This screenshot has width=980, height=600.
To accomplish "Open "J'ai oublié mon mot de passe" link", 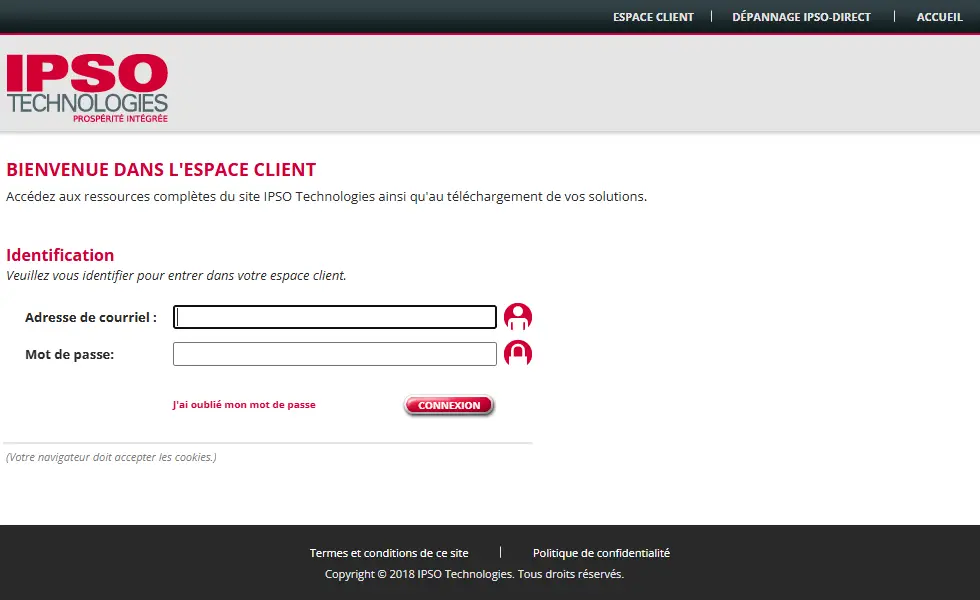I will (244, 404).
